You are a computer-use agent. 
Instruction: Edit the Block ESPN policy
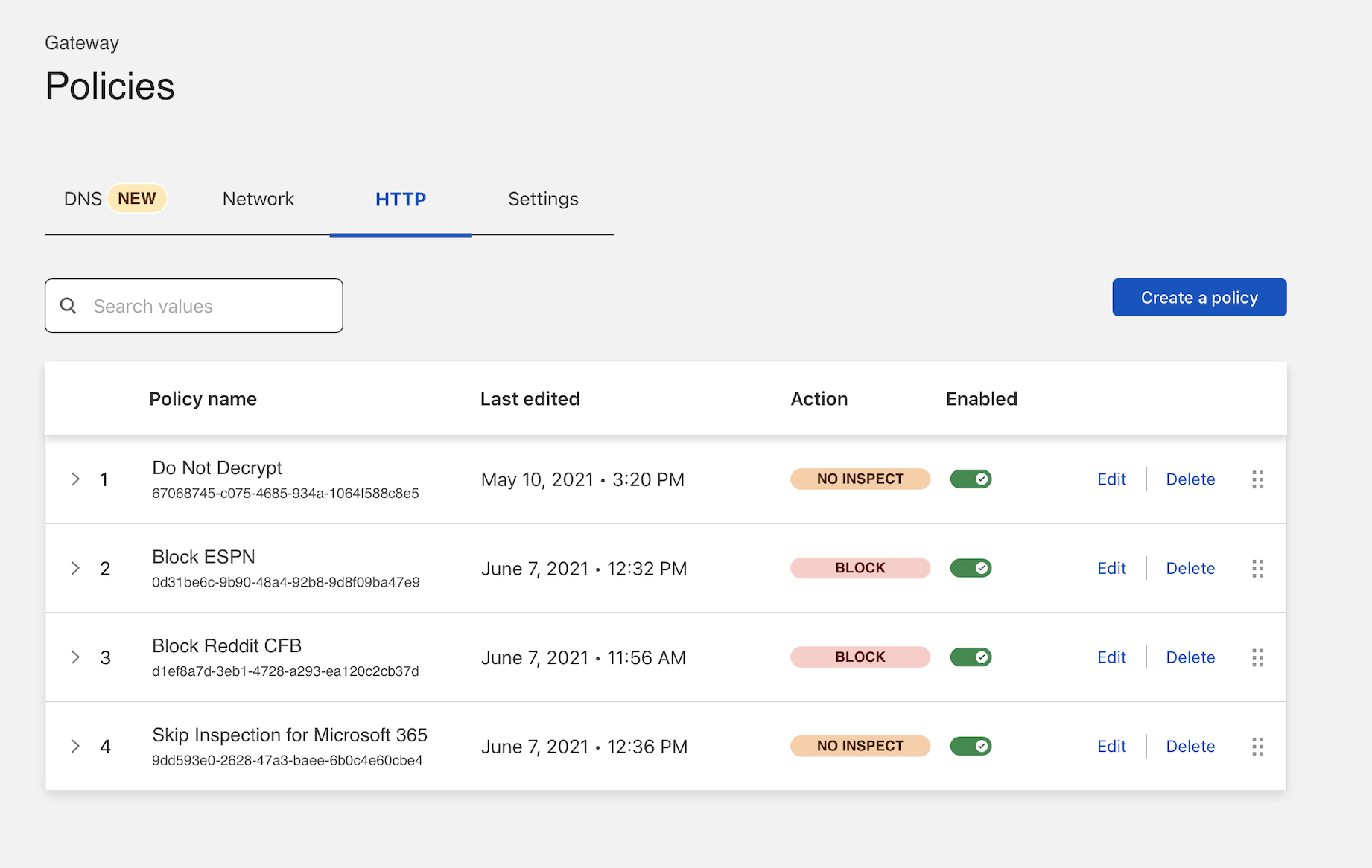click(x=1111, y=569)
